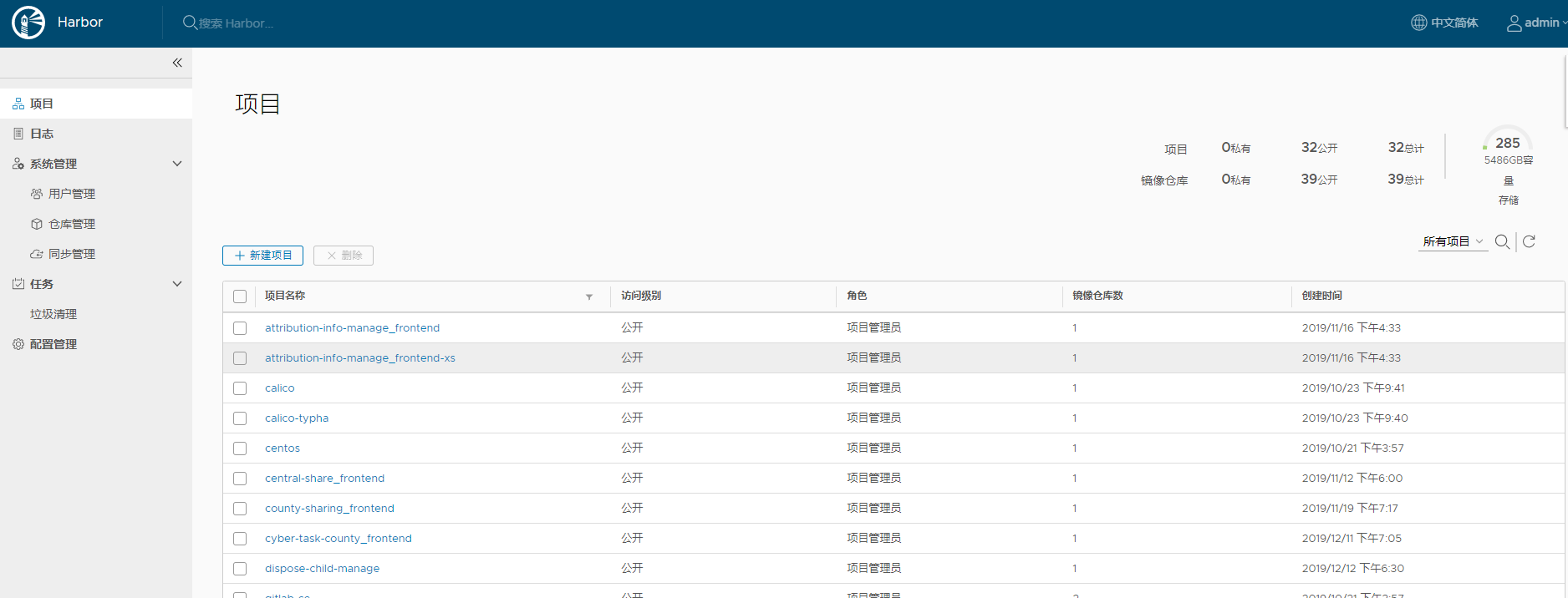Screen dimensions: 1568x598
Task: Click the search magnifier icon in header
Action: [190, 23]
